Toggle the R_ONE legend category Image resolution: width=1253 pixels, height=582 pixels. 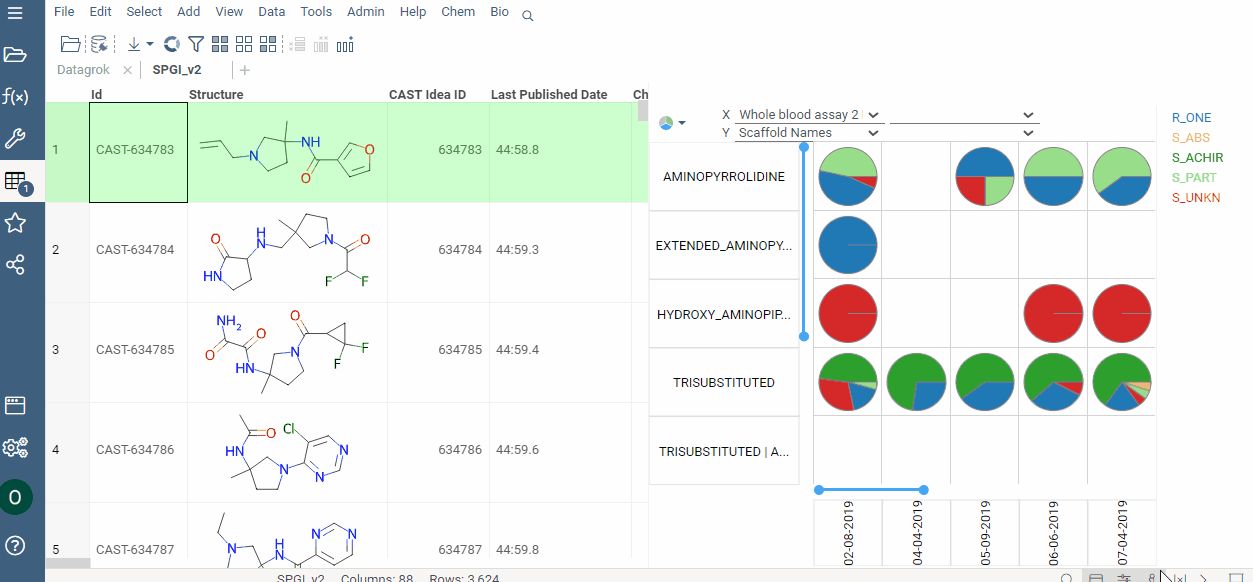pos(1191,117)
